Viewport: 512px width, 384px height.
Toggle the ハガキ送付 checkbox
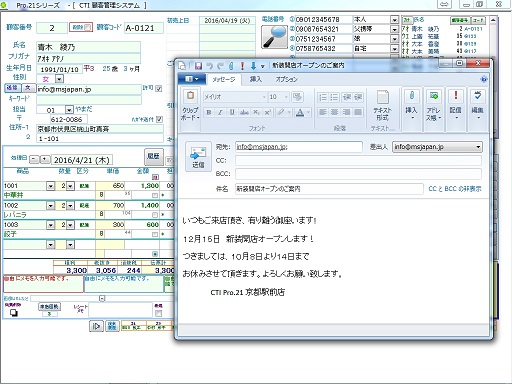tap(159, 119)
